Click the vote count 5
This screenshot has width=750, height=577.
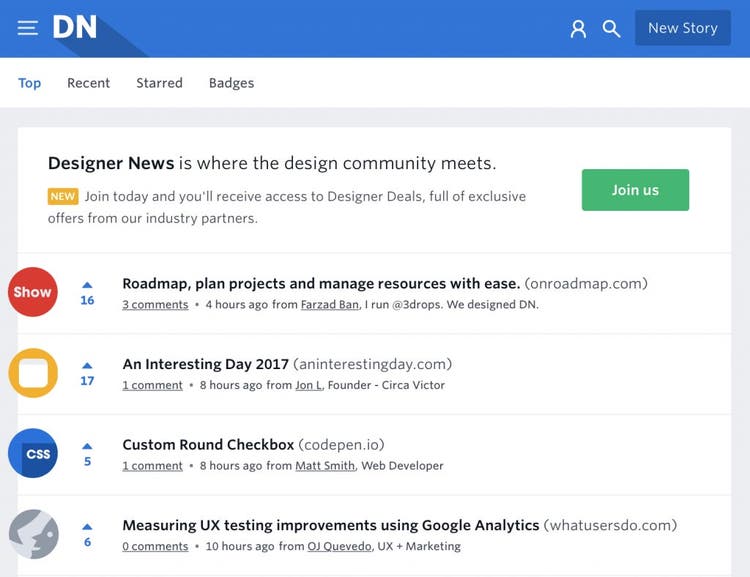point(87,461)
